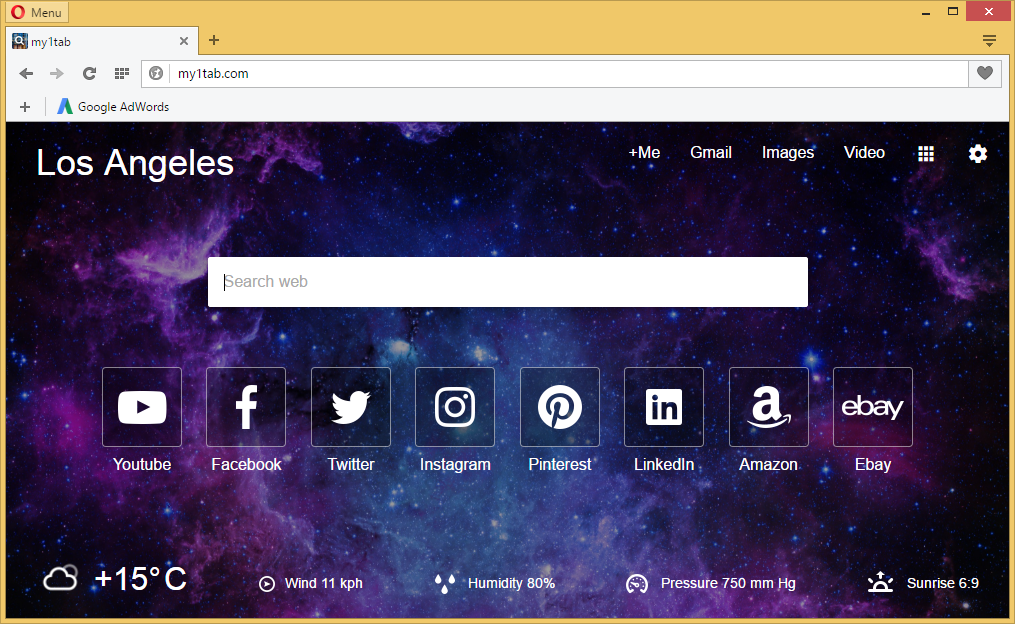The width and height of the screenshot is (1015, 624).
Task: Open the Instagram camera tile
Action: tap(455, 407)
